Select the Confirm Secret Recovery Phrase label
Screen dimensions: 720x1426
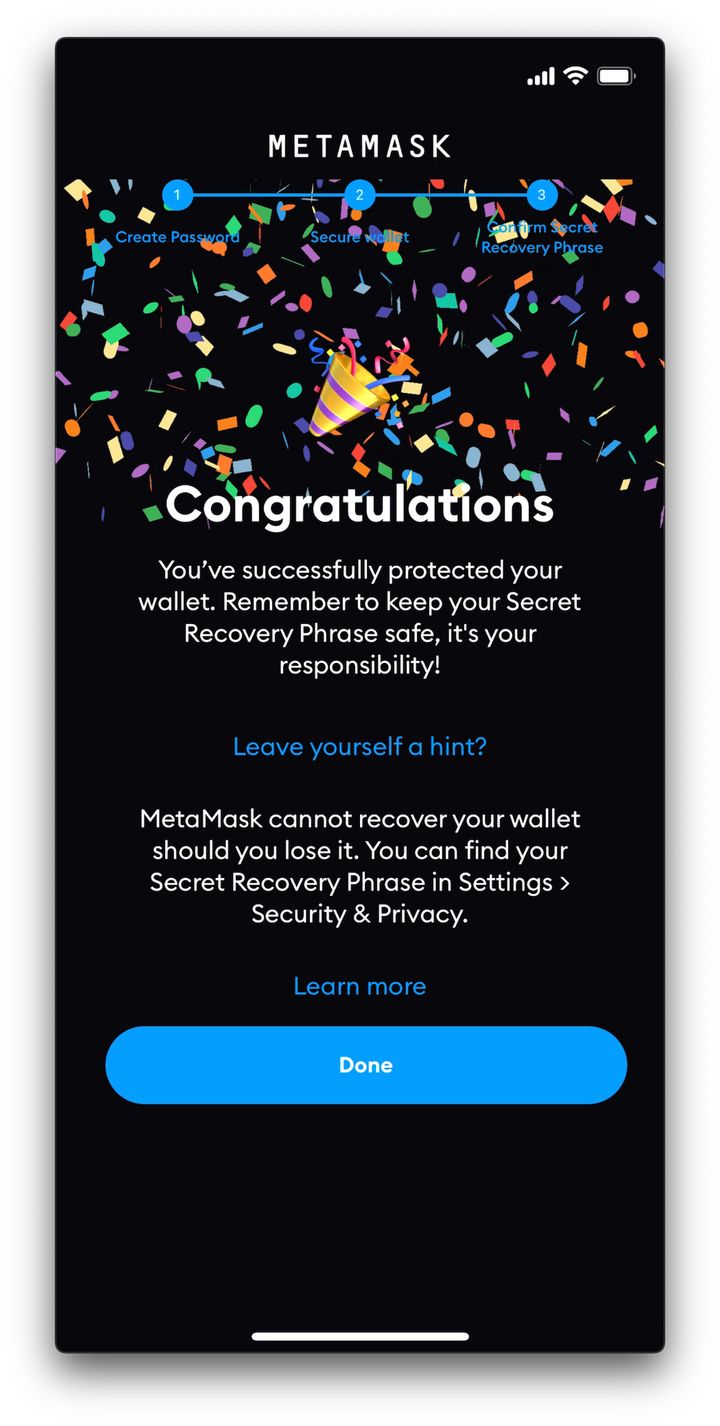tap(541, 238)
